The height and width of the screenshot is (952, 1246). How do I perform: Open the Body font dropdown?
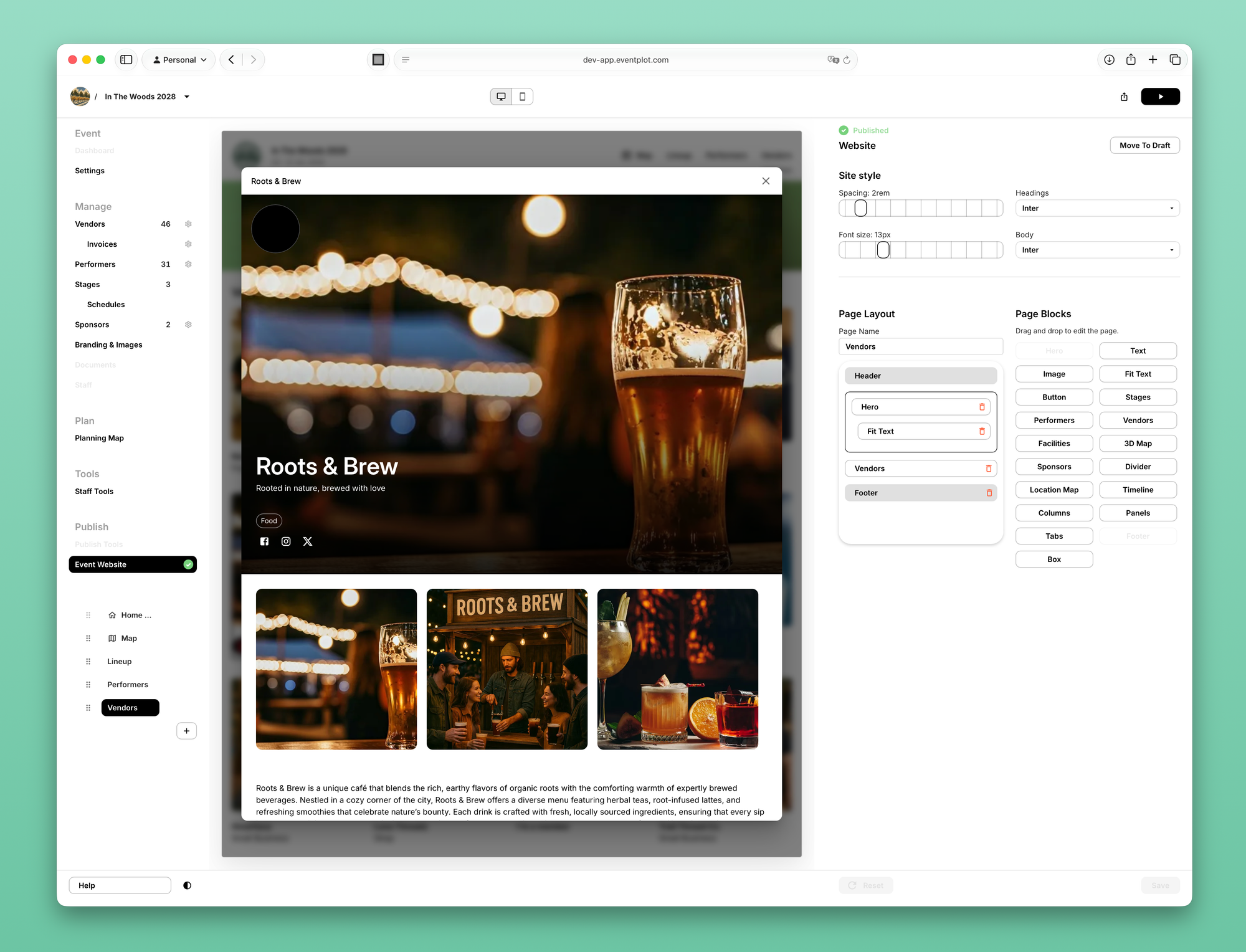[x=1097, y=250]
